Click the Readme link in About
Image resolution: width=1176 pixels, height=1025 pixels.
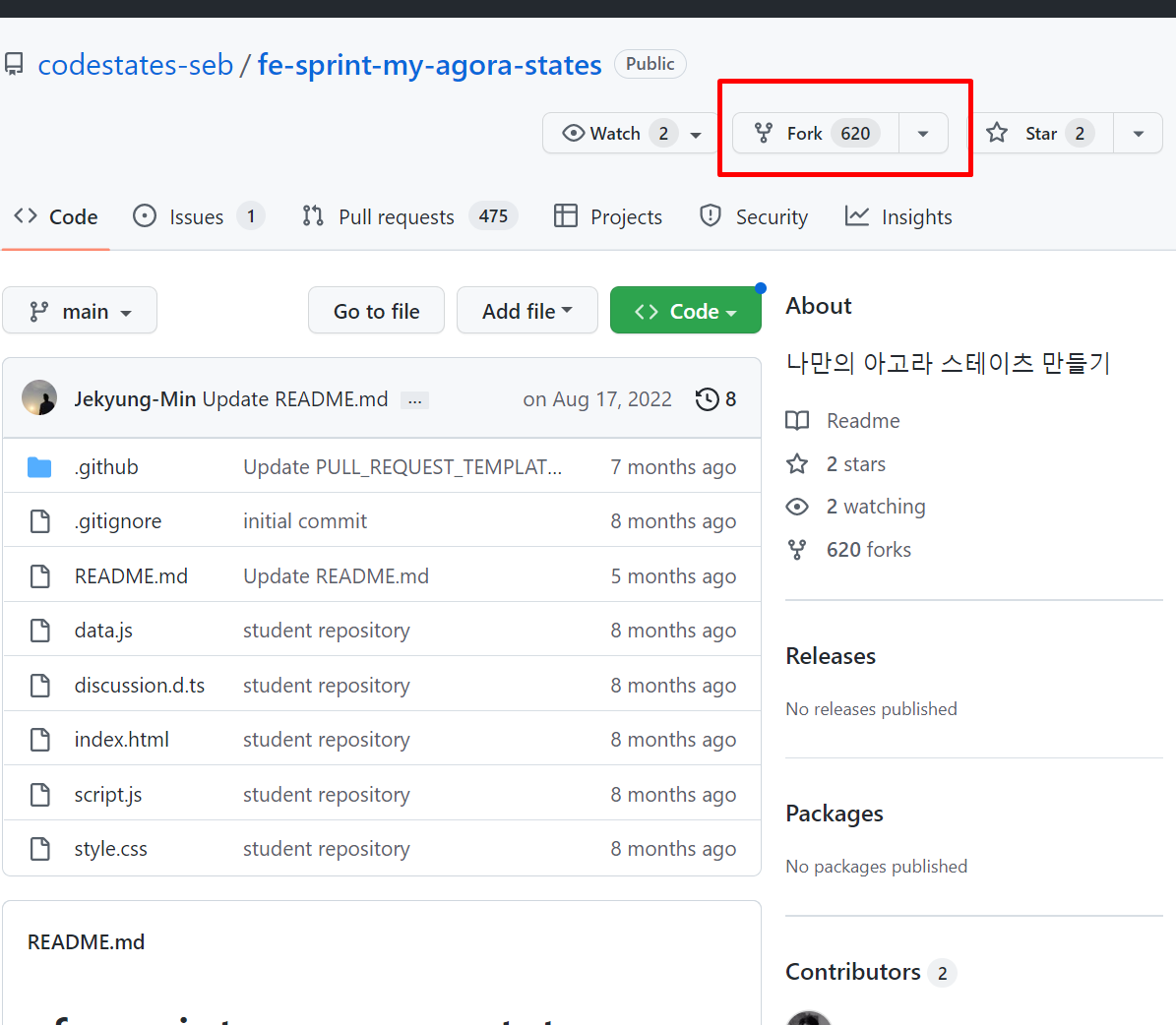[x=862, y=421]
